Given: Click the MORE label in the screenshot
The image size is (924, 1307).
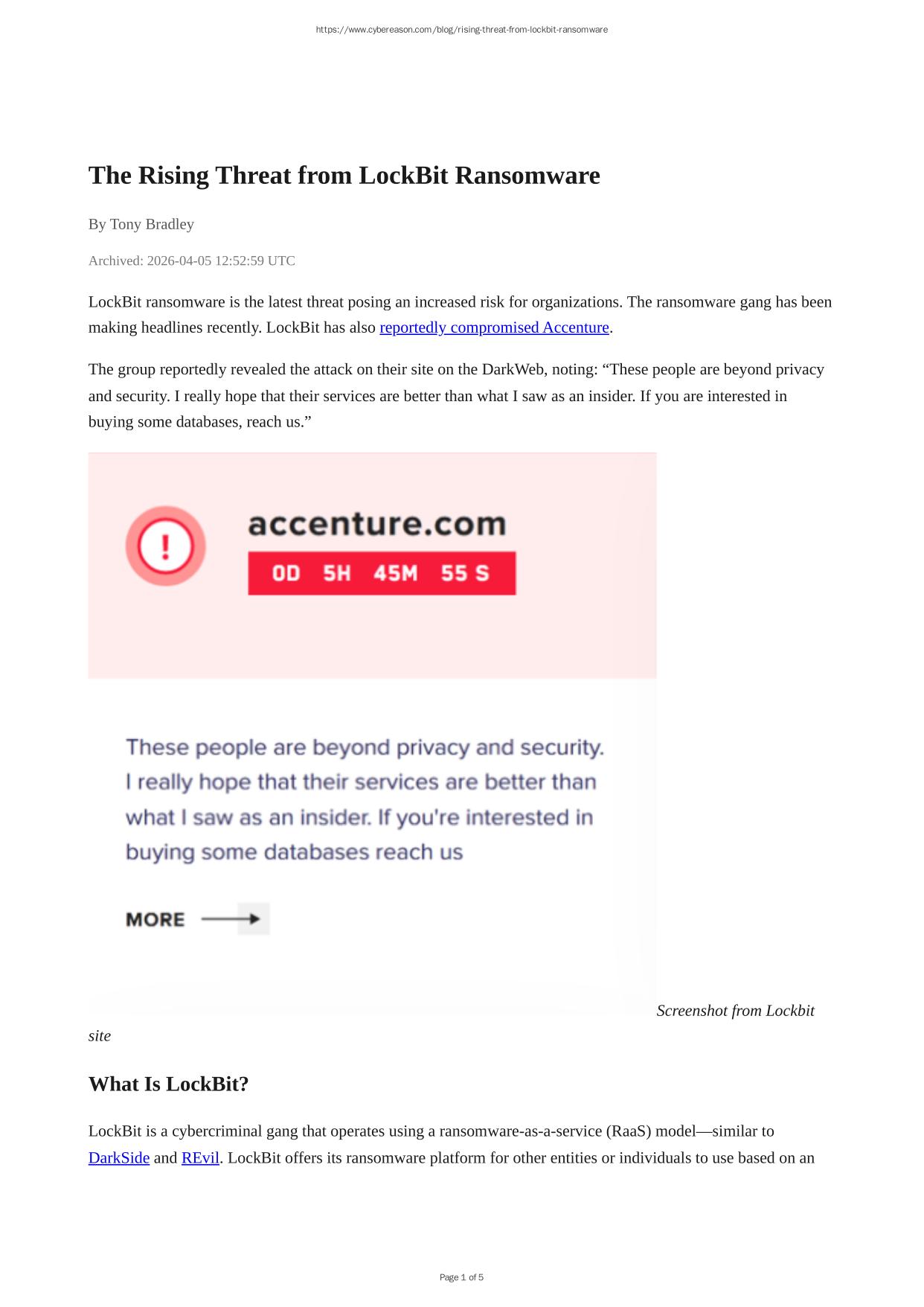Looking at the screenshot, I should [x=155, y=920].
